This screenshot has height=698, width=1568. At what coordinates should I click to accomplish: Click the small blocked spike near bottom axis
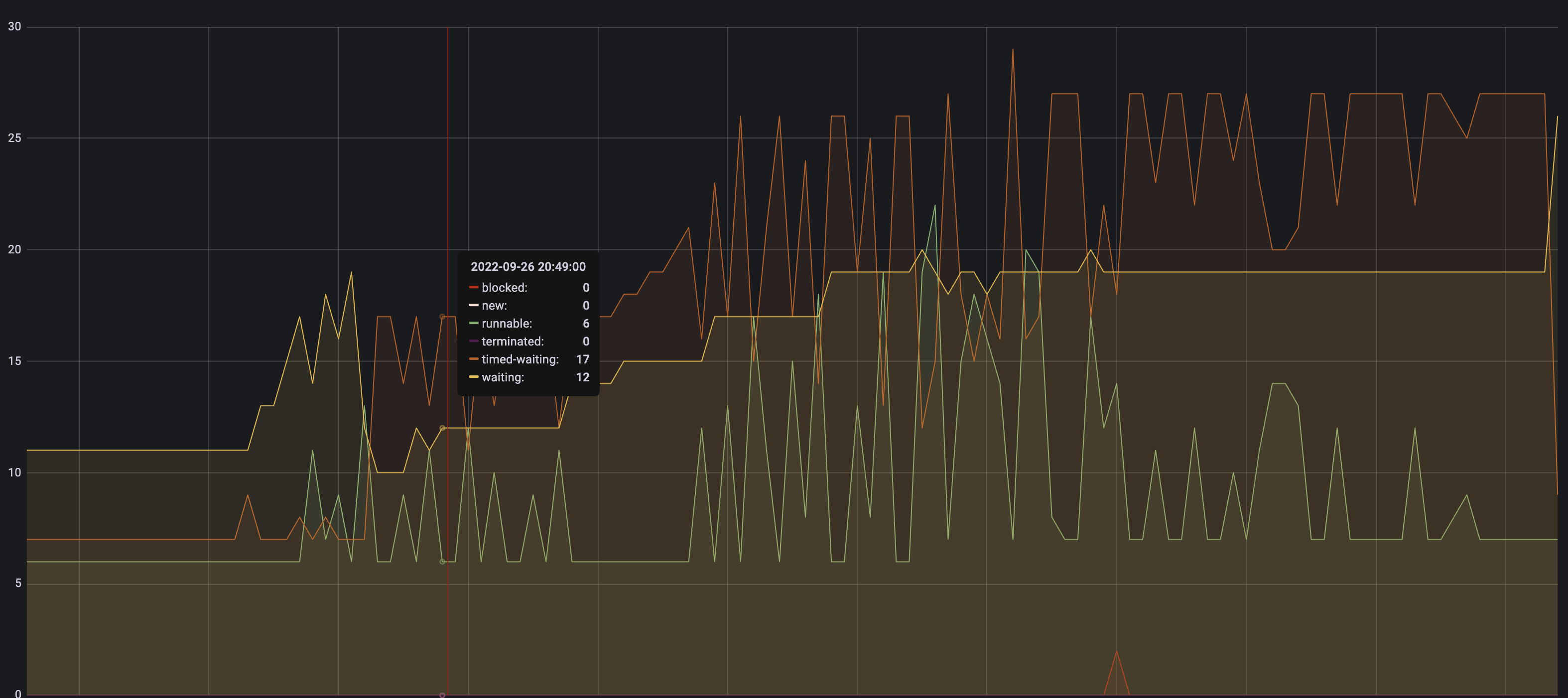coord(1116,652)
